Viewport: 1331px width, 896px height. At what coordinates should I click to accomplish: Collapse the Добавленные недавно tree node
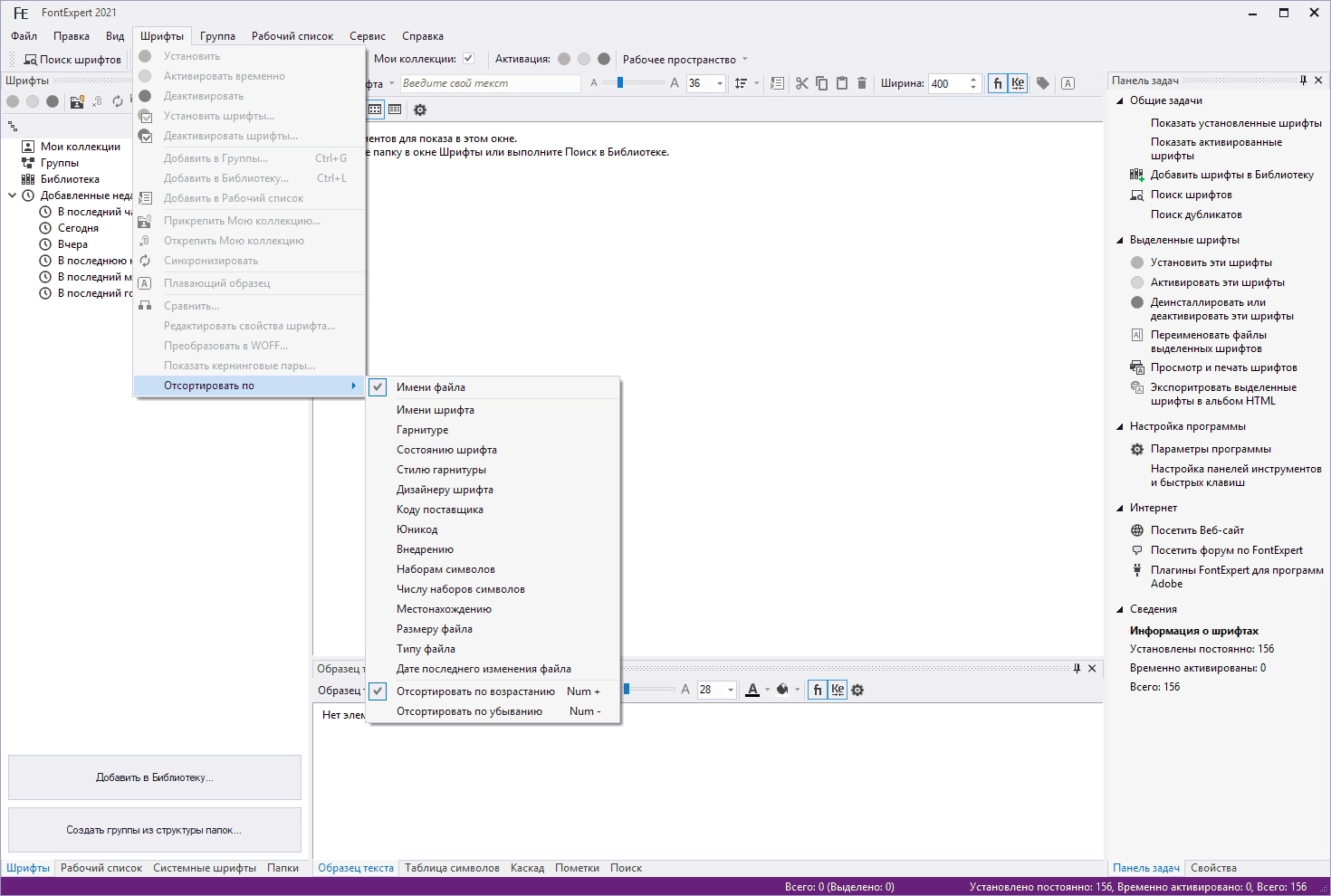pos(13,195)
